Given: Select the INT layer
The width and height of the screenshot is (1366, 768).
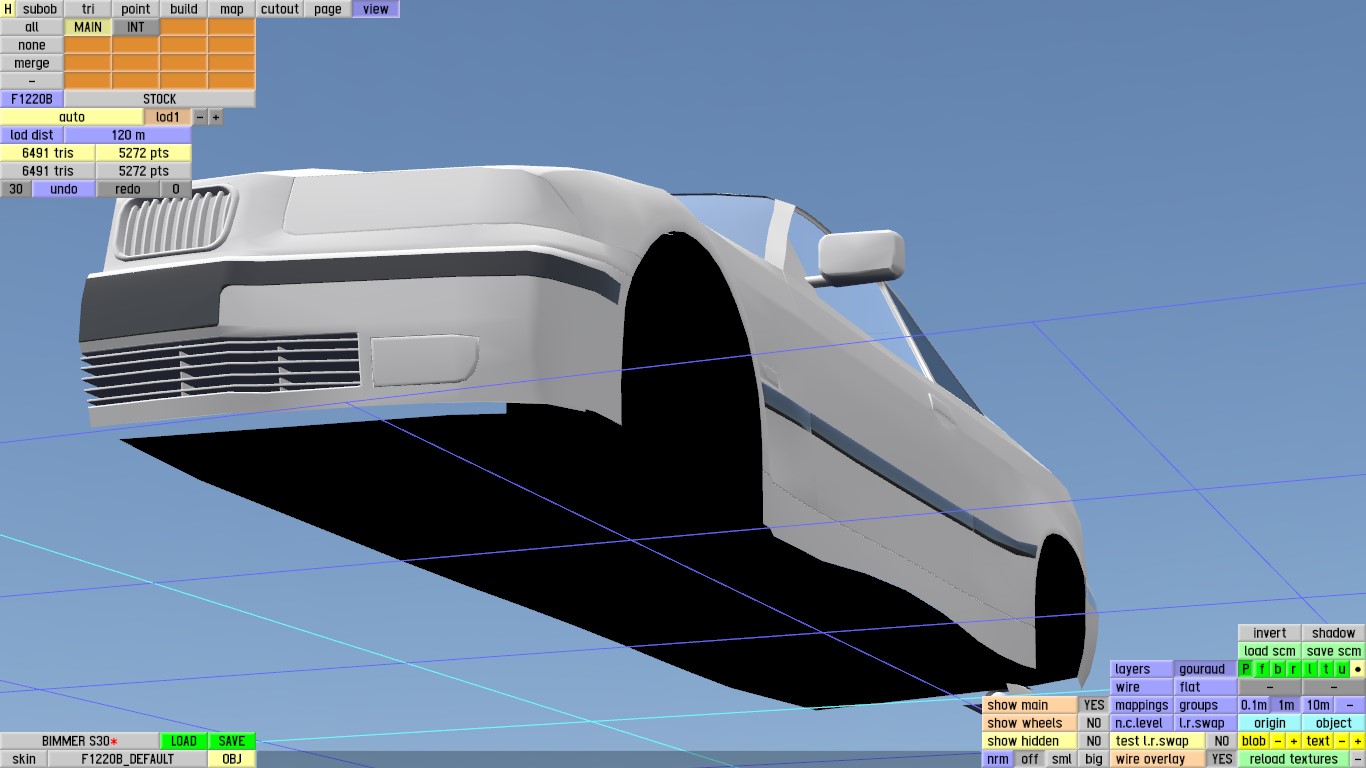Looking at the screenshot, I should tap(136, 27).
